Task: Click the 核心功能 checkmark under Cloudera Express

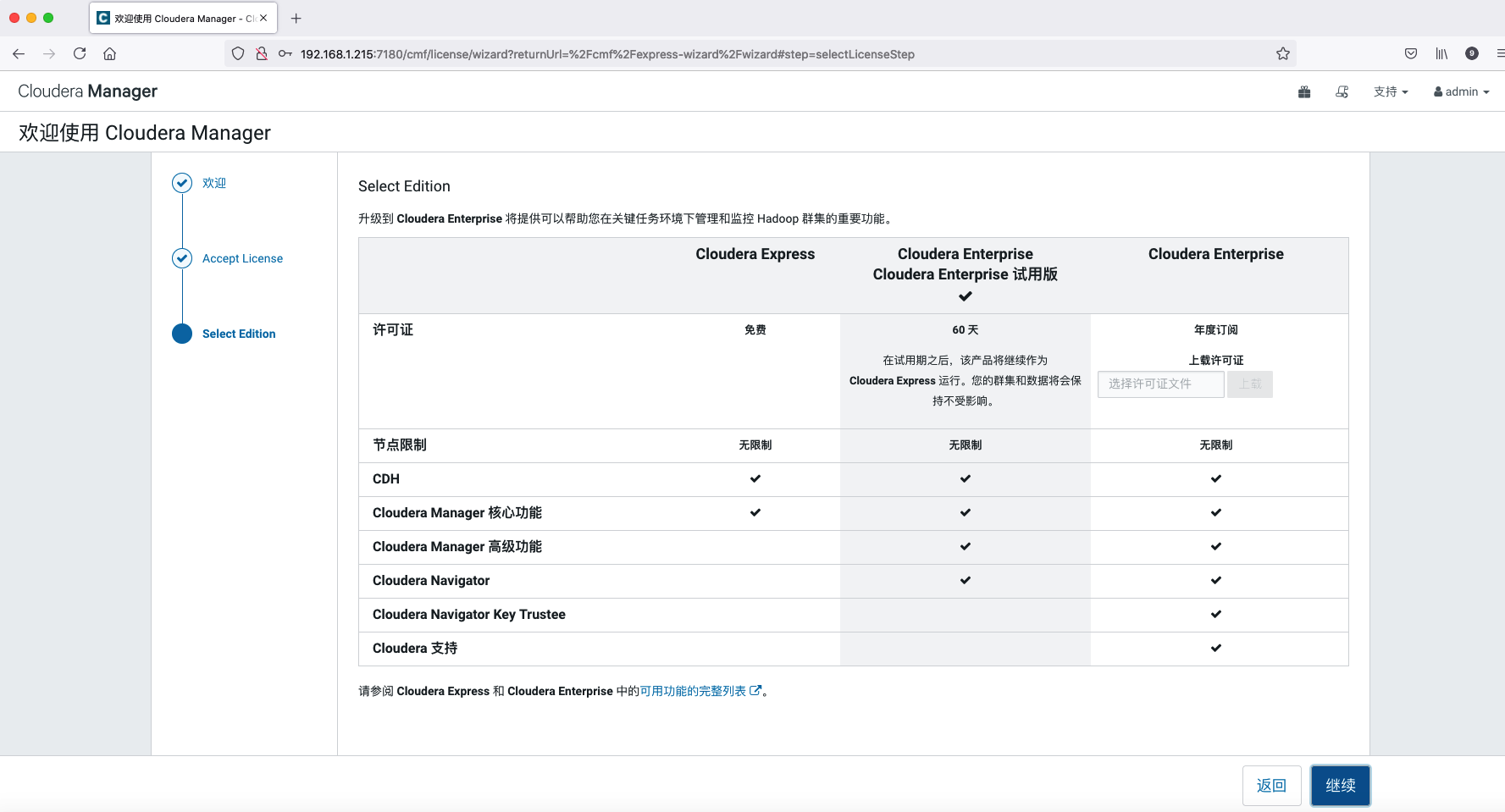Action: point(755,512)
